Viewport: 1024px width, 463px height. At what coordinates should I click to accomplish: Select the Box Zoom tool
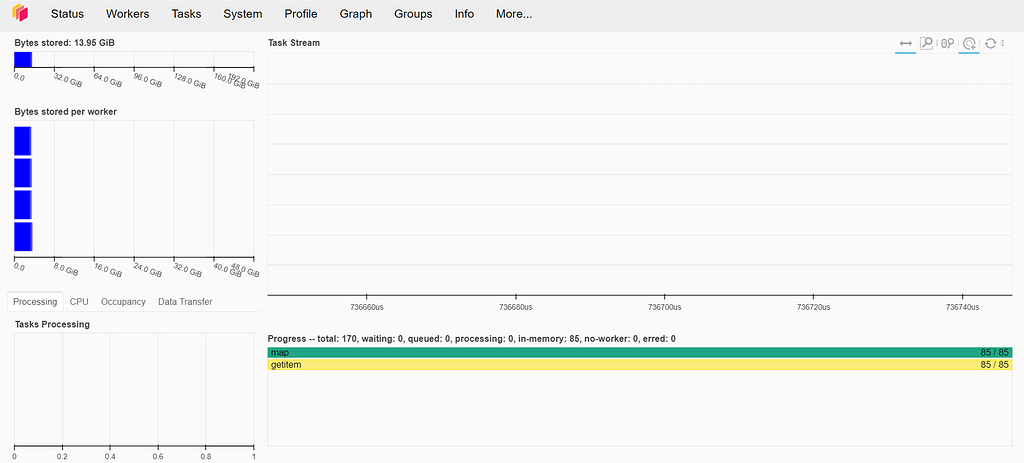coord(926,44)
